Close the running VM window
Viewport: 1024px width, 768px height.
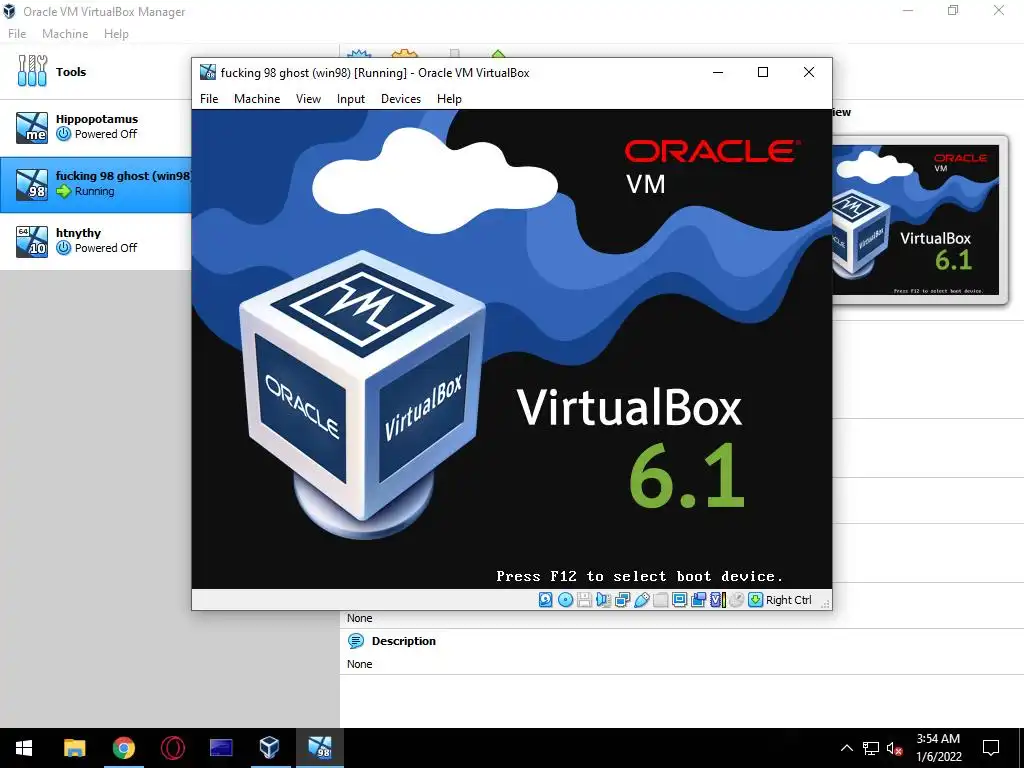(808, 72)
